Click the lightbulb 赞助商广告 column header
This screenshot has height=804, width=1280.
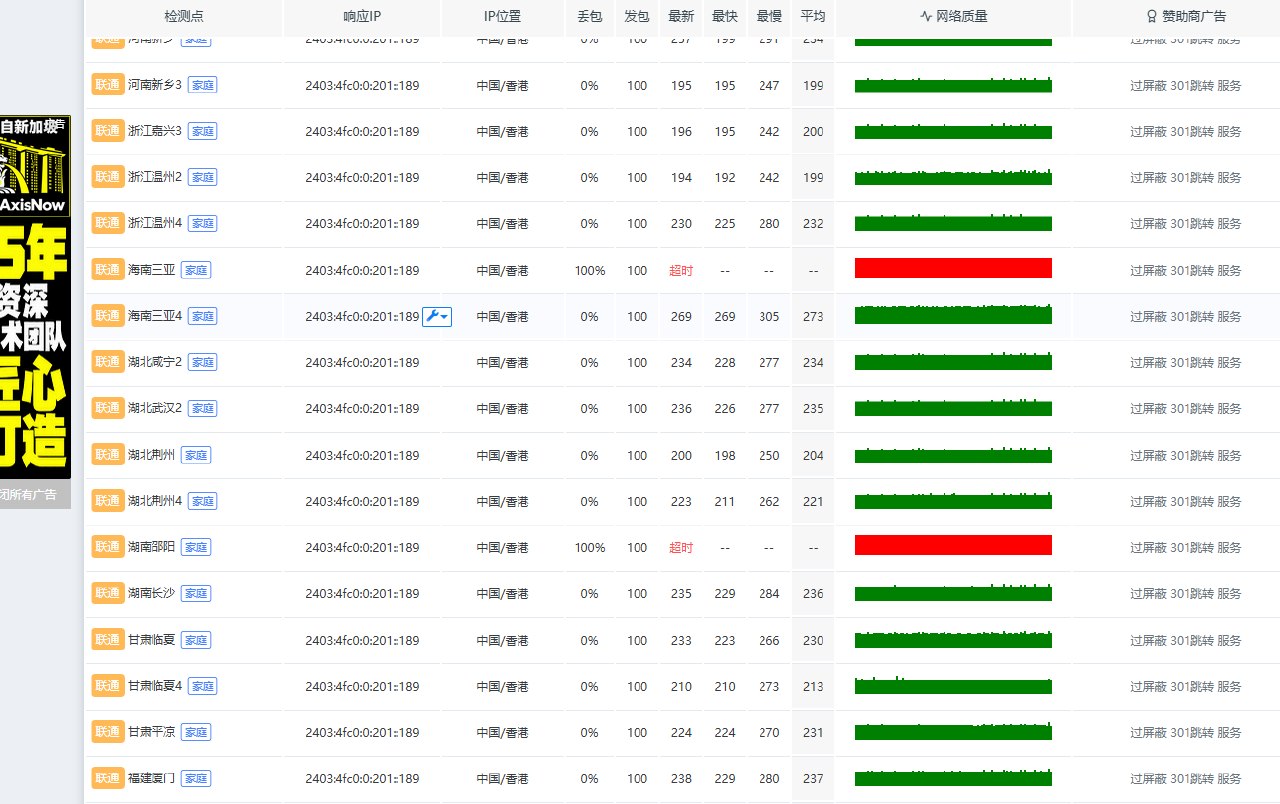click(x=1185, y=17)
